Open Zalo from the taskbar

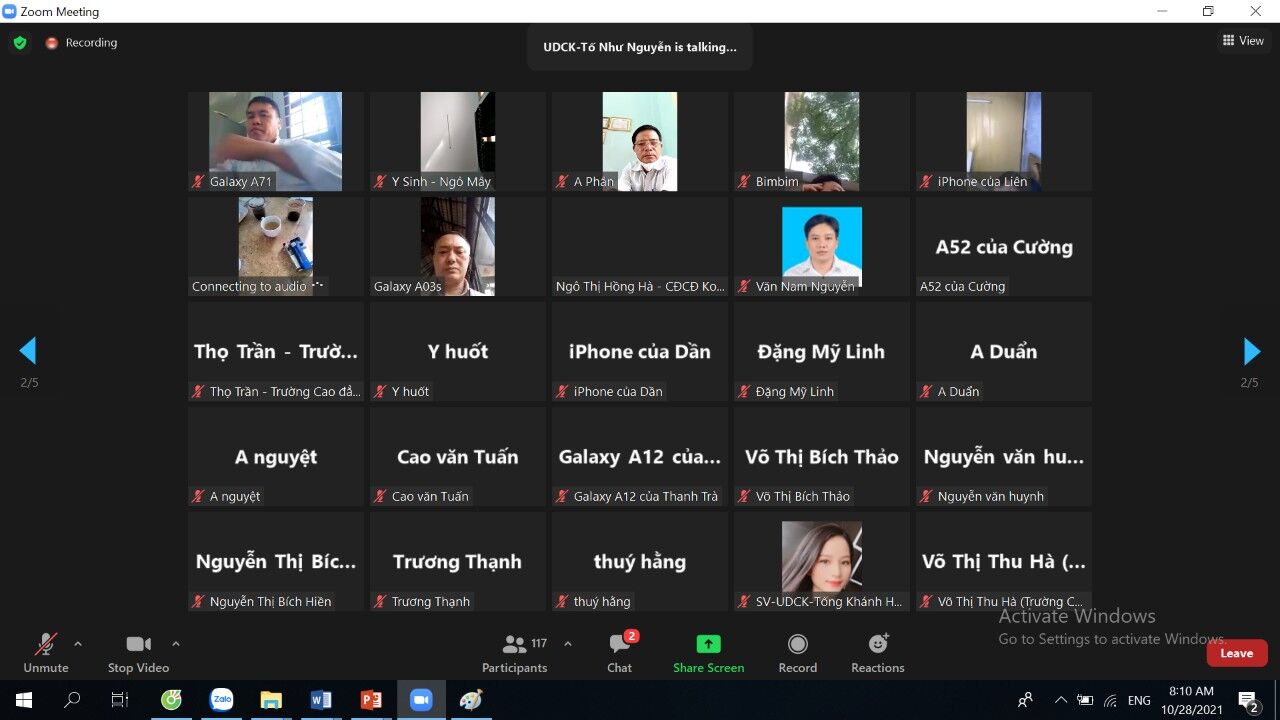pyautogui.click(x=222, y=700)
